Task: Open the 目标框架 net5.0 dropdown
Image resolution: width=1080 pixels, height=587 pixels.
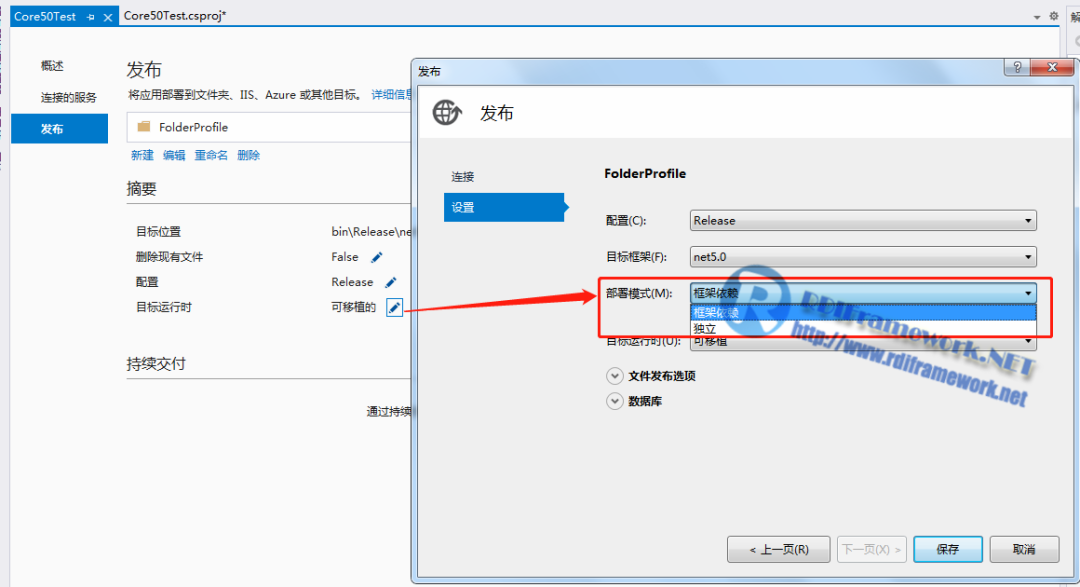Action: [863, 257]
